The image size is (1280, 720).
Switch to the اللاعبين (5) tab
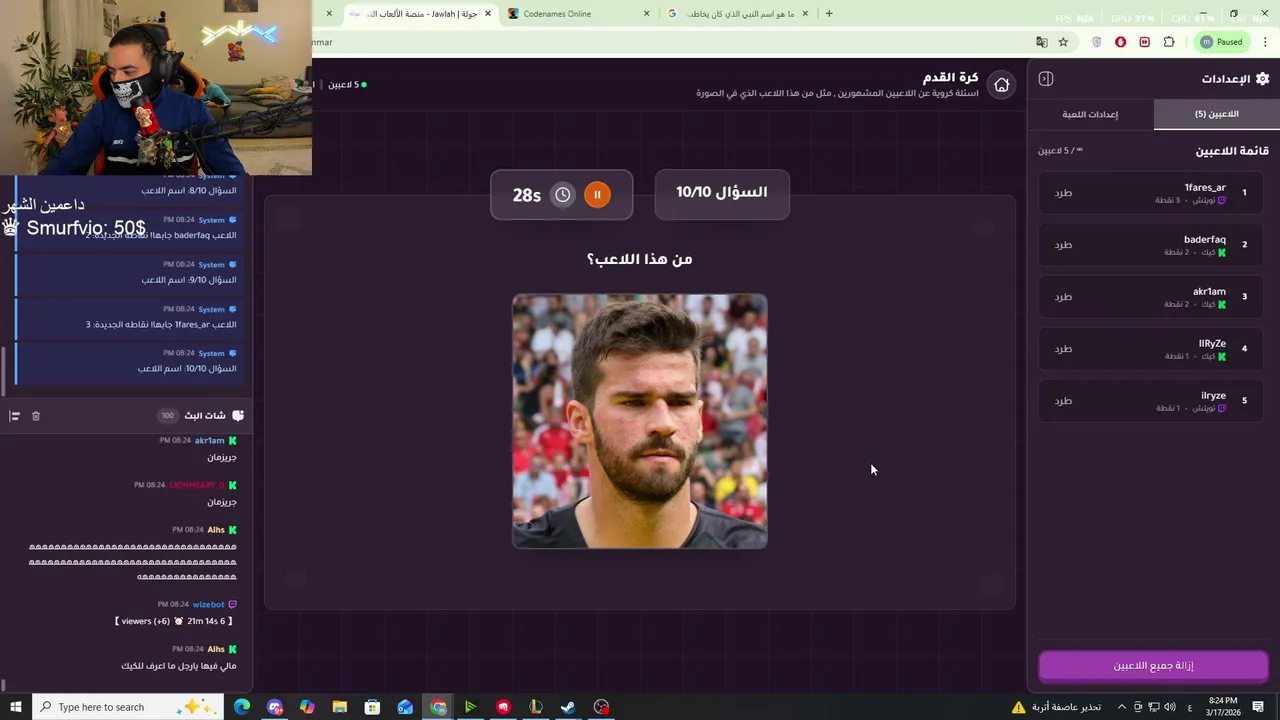1216,114
